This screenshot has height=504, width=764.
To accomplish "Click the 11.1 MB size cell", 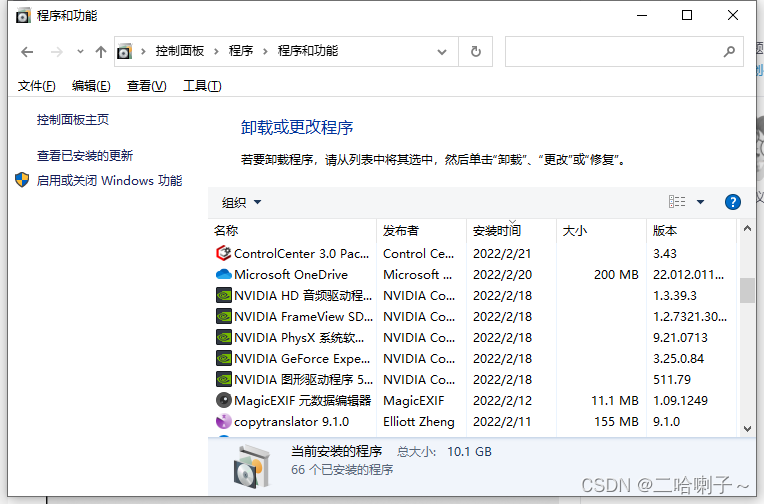I will 615,401.
